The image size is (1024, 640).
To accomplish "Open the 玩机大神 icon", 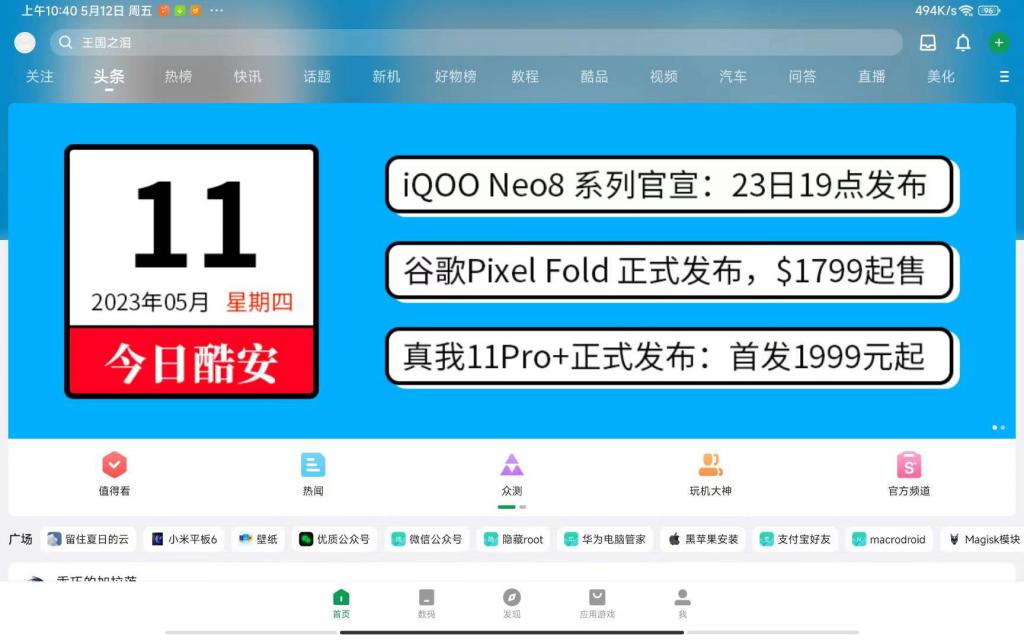I will (x=711, y=465).
